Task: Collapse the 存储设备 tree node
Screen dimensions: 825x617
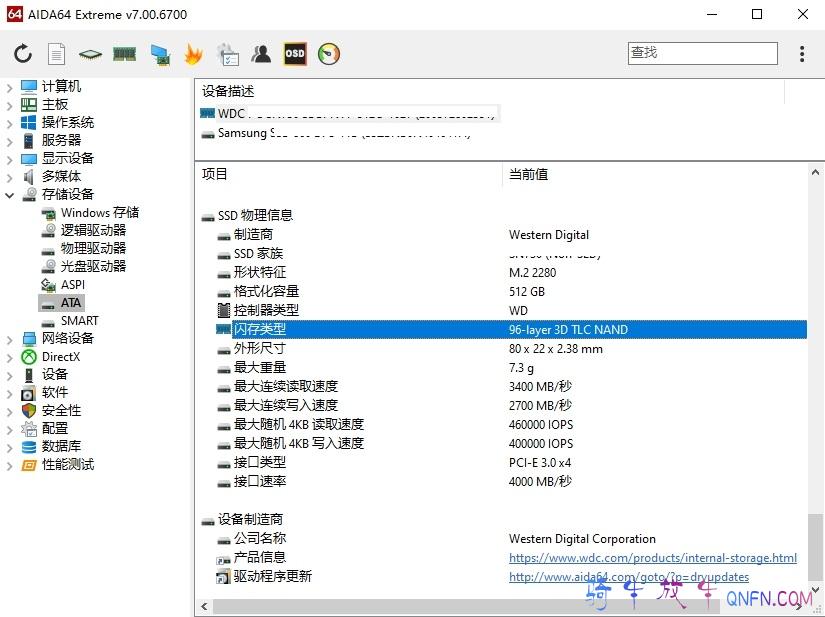Action: click(9, 195)
